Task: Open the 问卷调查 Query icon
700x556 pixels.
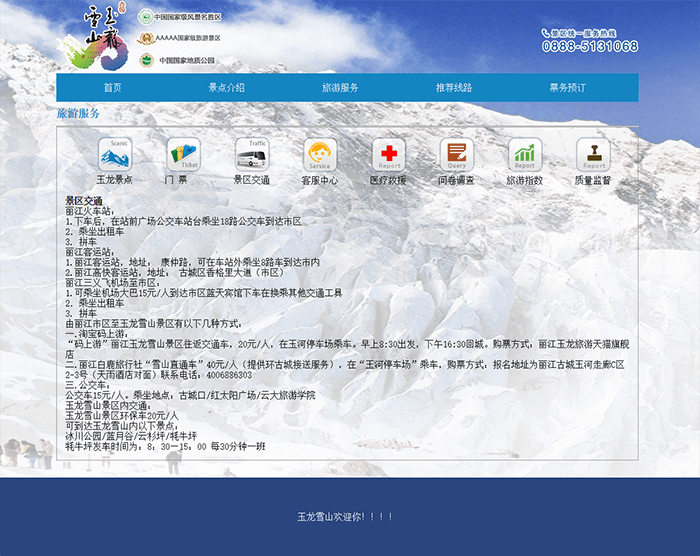Action: tap(456, 155)
